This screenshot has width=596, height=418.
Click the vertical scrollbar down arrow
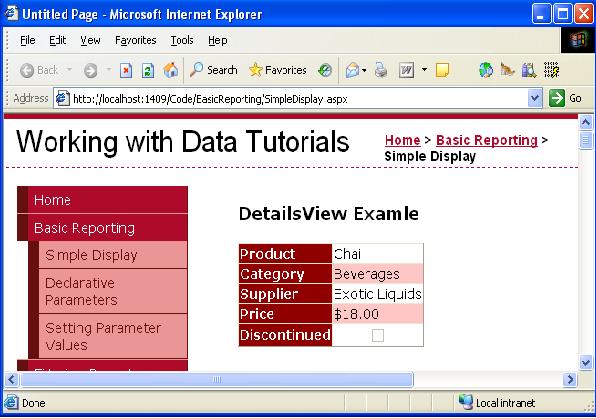click(586, 362)
